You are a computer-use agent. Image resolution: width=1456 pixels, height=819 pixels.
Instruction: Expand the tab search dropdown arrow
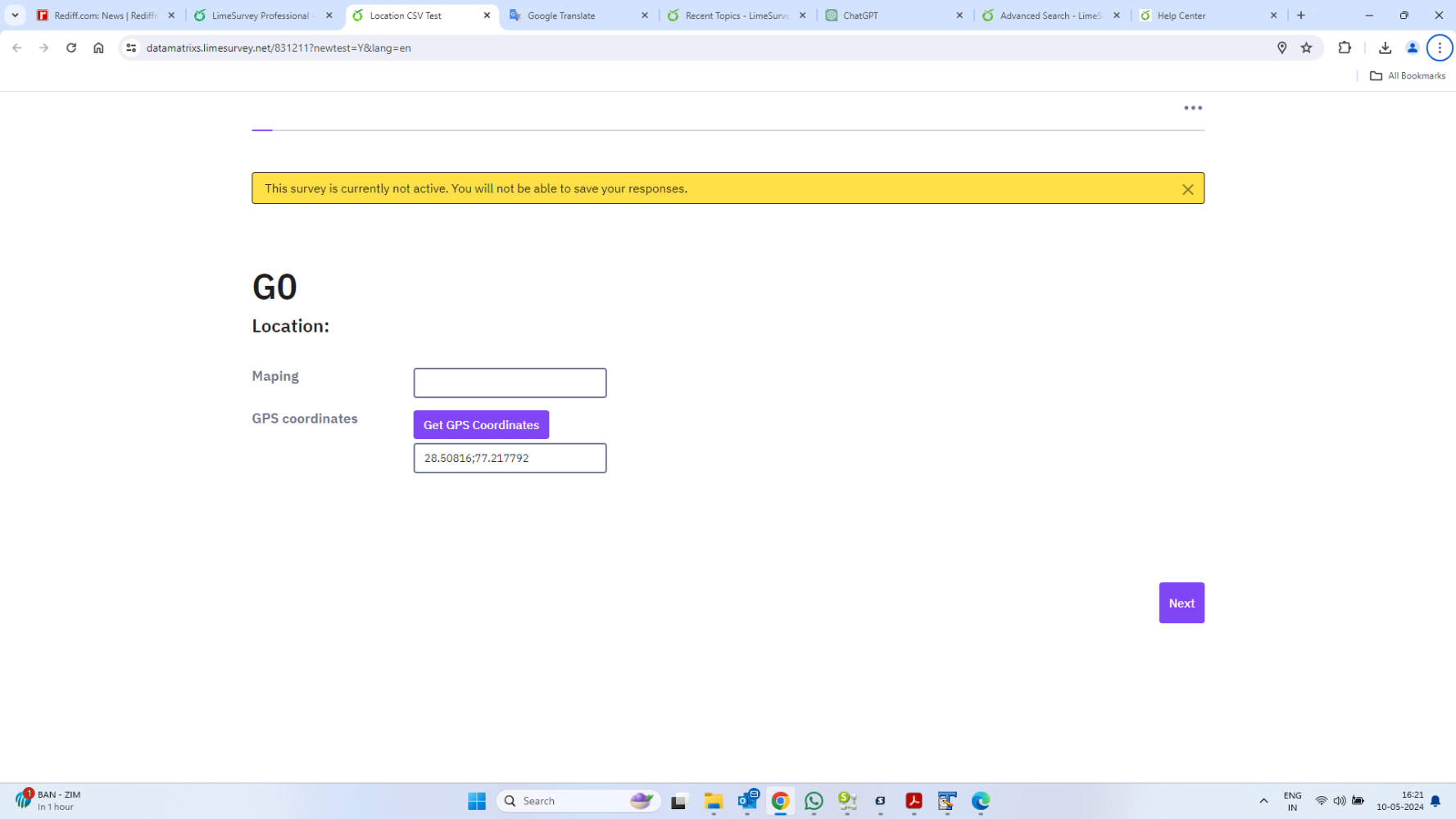coord(15,15)
